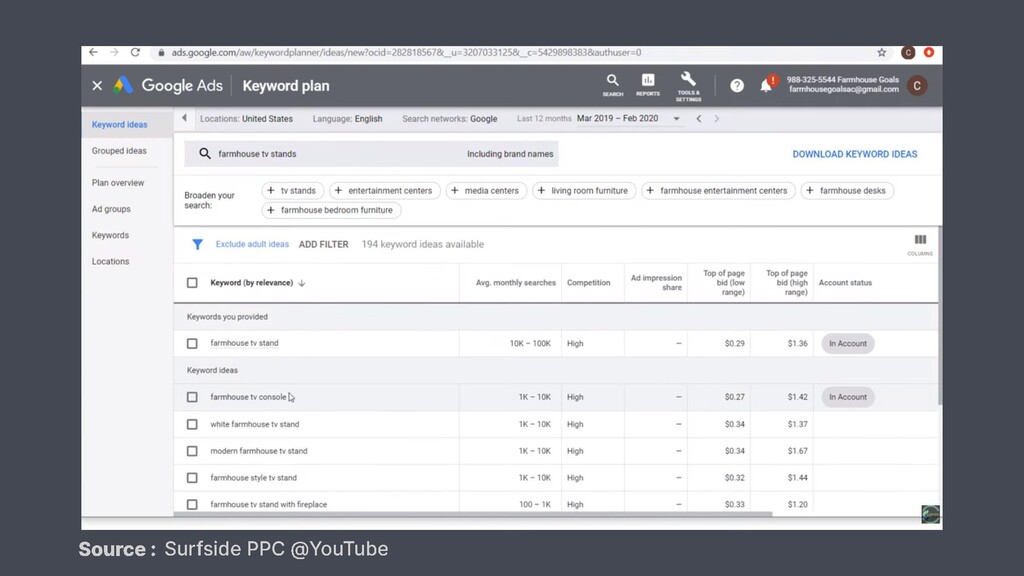Toggle select-all keywords checkbox
1024x576 pixels.
(192, 283)
